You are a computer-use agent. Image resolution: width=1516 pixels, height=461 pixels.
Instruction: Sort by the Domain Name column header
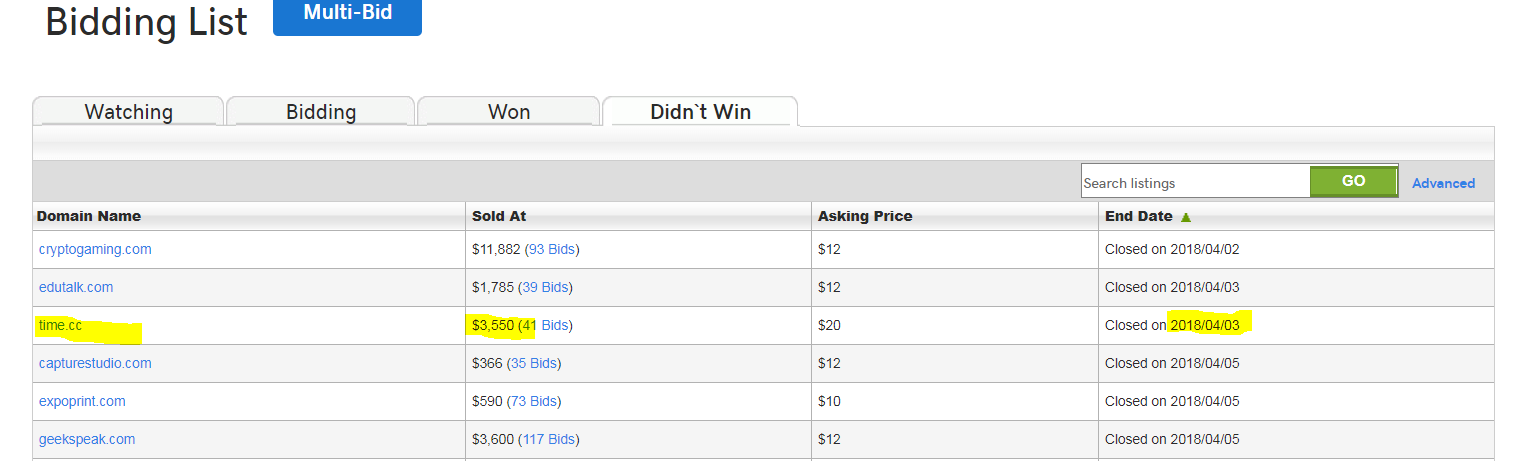[89, 216]
